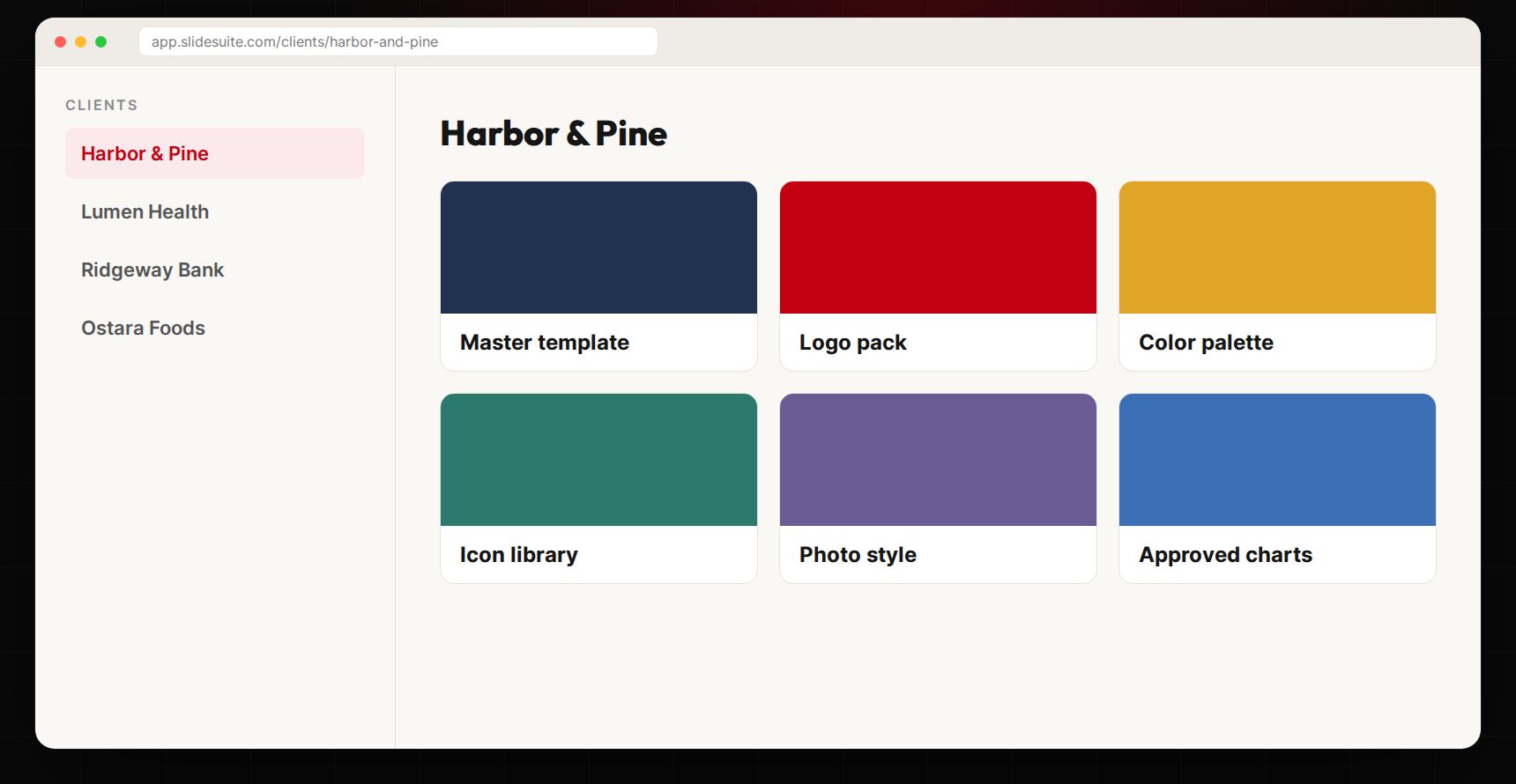The image size is (1516, 784).
Task: Maximize the window with the green button
Action: (x=101, y=41)
